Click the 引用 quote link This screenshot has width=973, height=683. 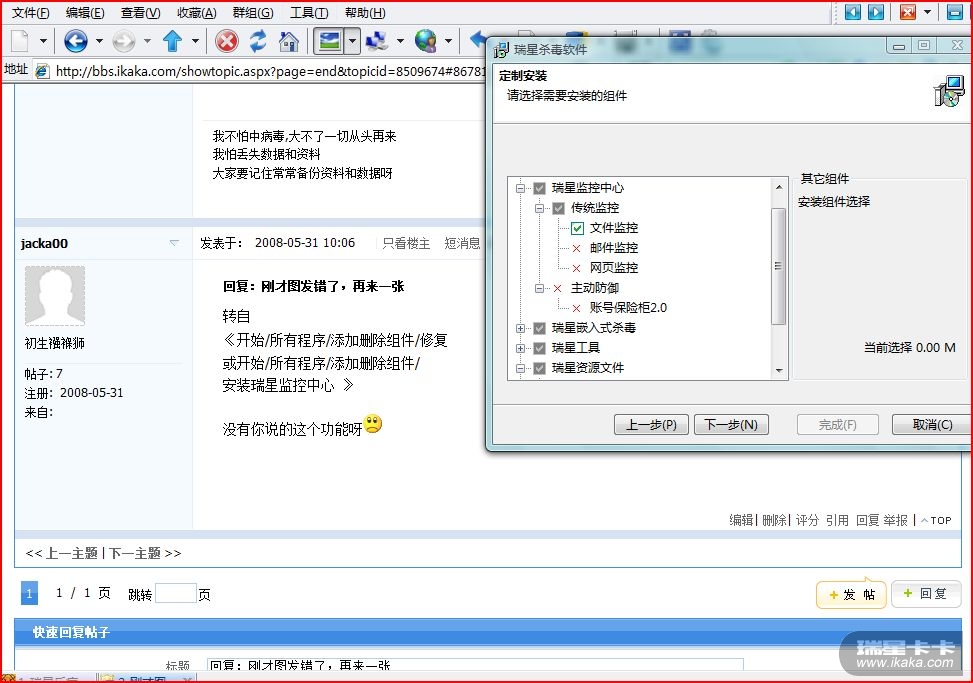click(x=837, y=520)
